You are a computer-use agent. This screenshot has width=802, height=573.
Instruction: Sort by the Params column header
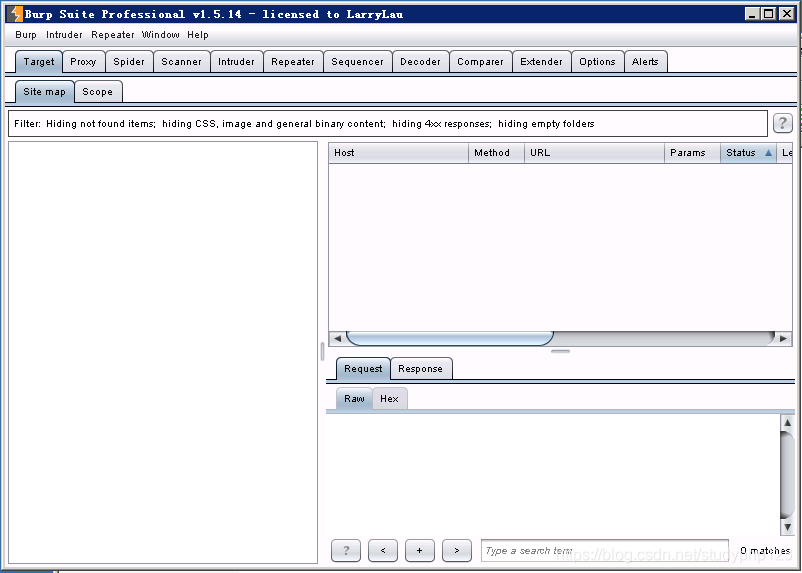click(693, 153)
